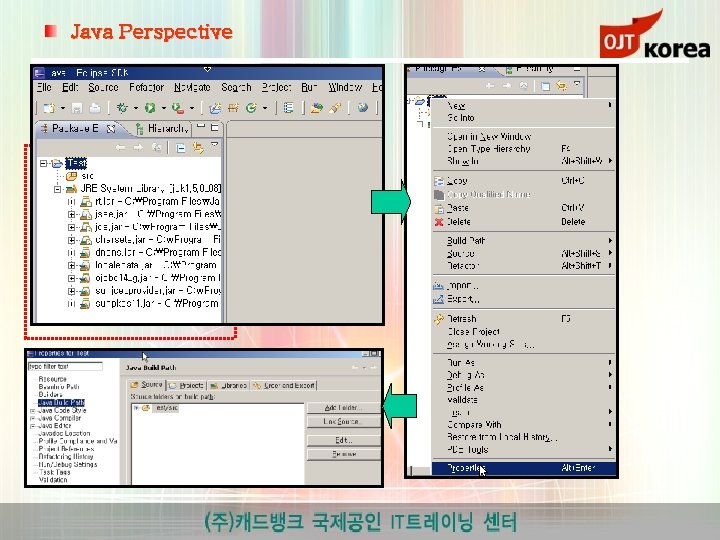
Task: Click the Back arrow in Package Explorer toolbar
Action: (x=120, y=147)
